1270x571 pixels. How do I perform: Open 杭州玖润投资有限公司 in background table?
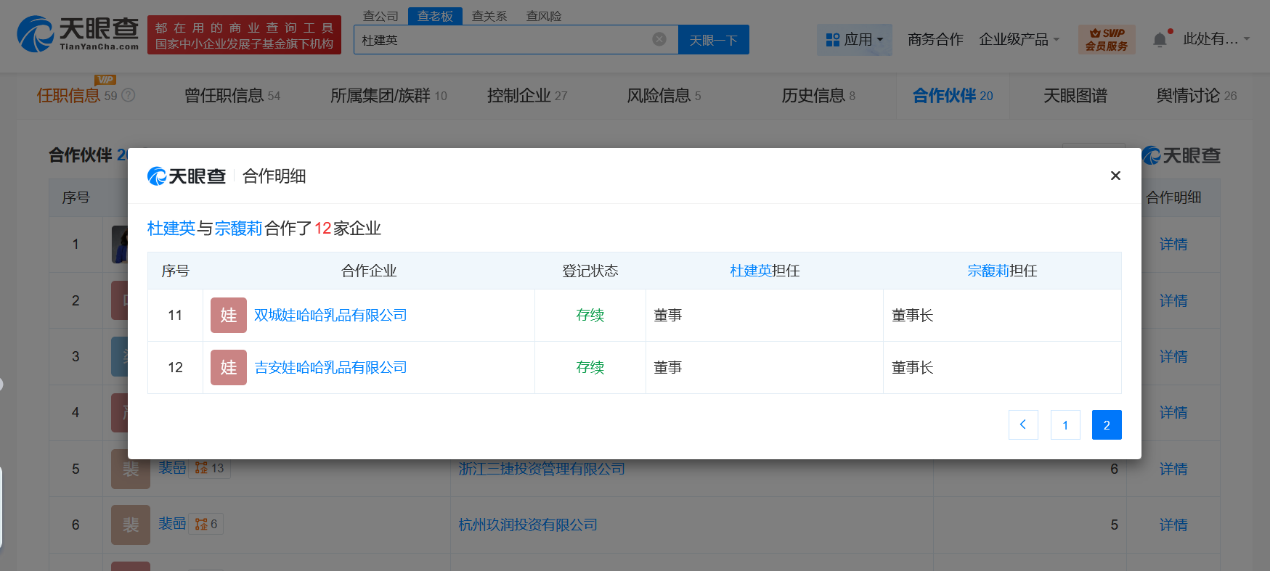point(528,524)
